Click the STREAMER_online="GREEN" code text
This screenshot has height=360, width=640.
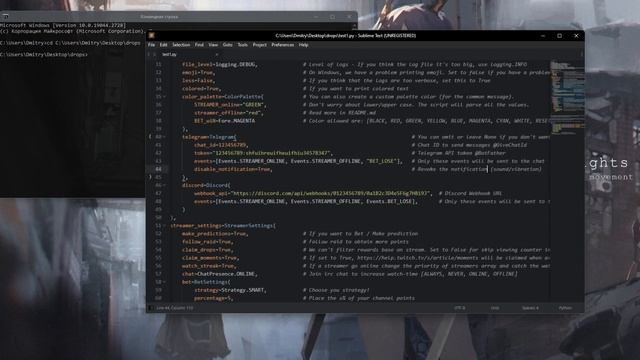pos(230,105)
